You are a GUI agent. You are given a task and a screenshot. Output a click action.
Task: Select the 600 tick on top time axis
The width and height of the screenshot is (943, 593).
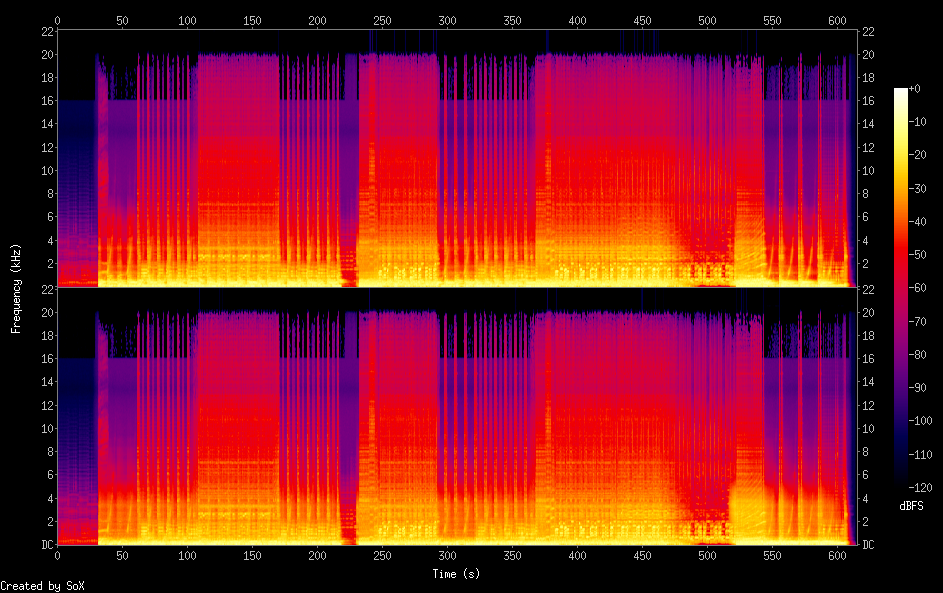(837, 20)
